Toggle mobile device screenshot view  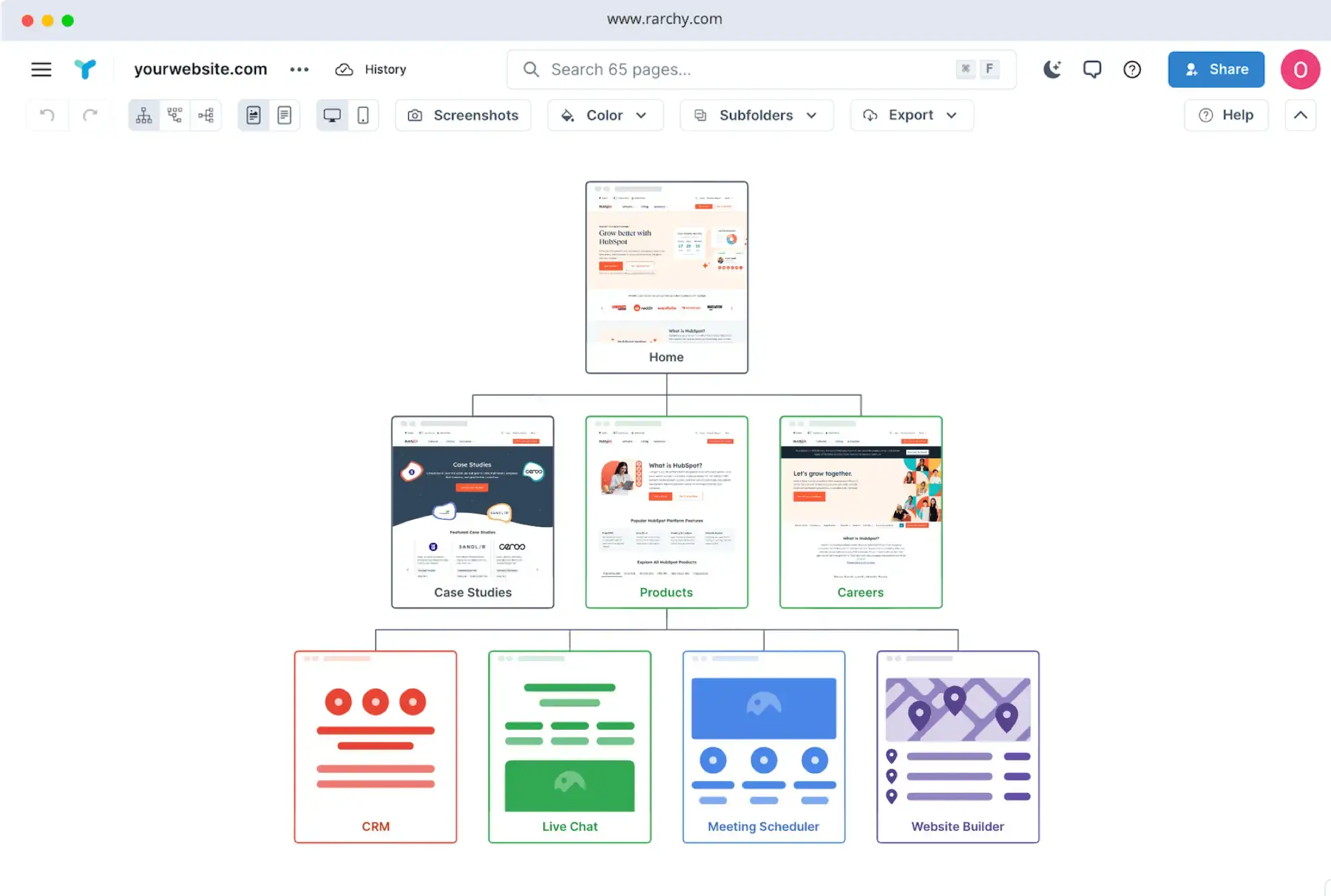point(363,115)
